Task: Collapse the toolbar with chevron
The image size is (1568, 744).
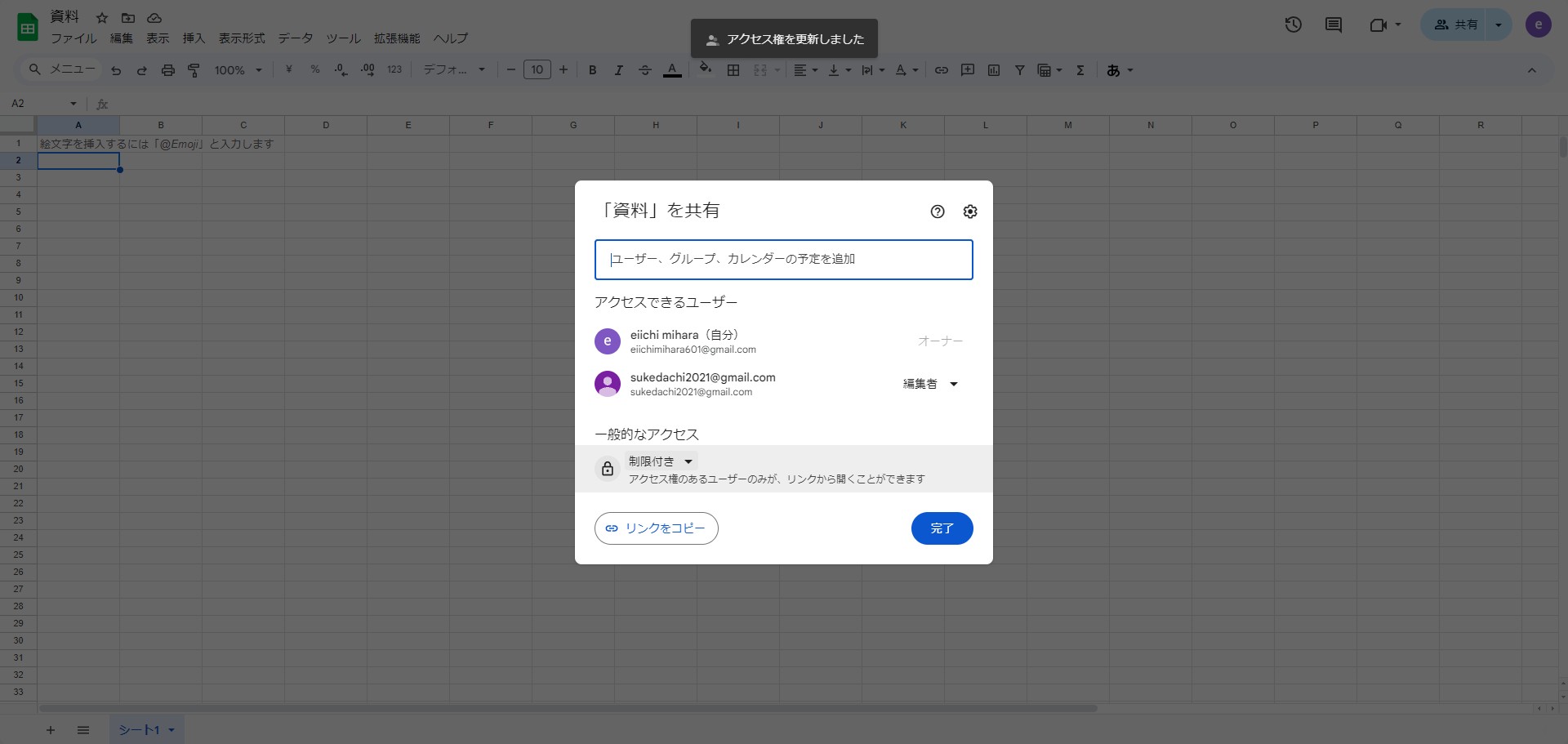Action: click(1532, 70)
